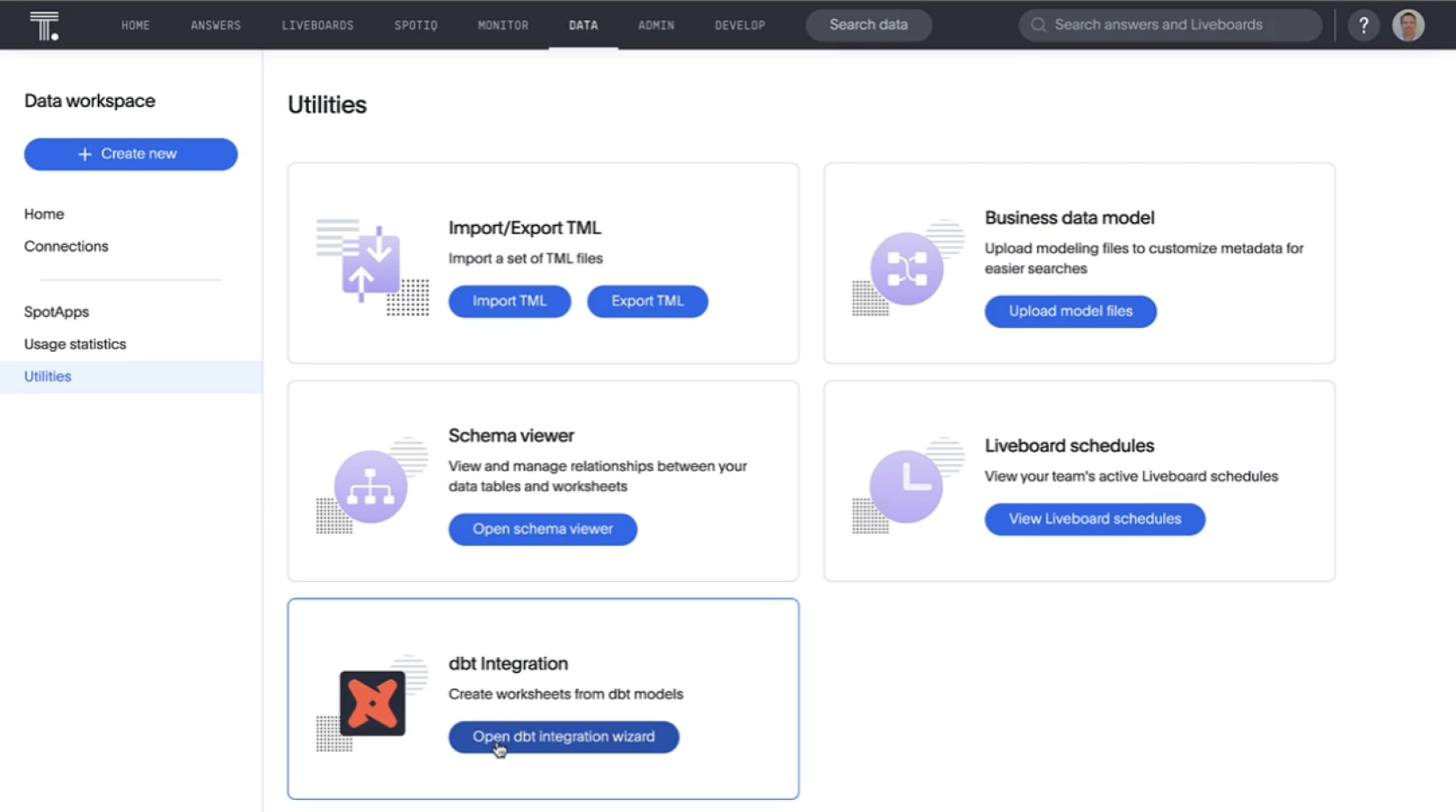Switch to the Answers tab

coord(216,25)
